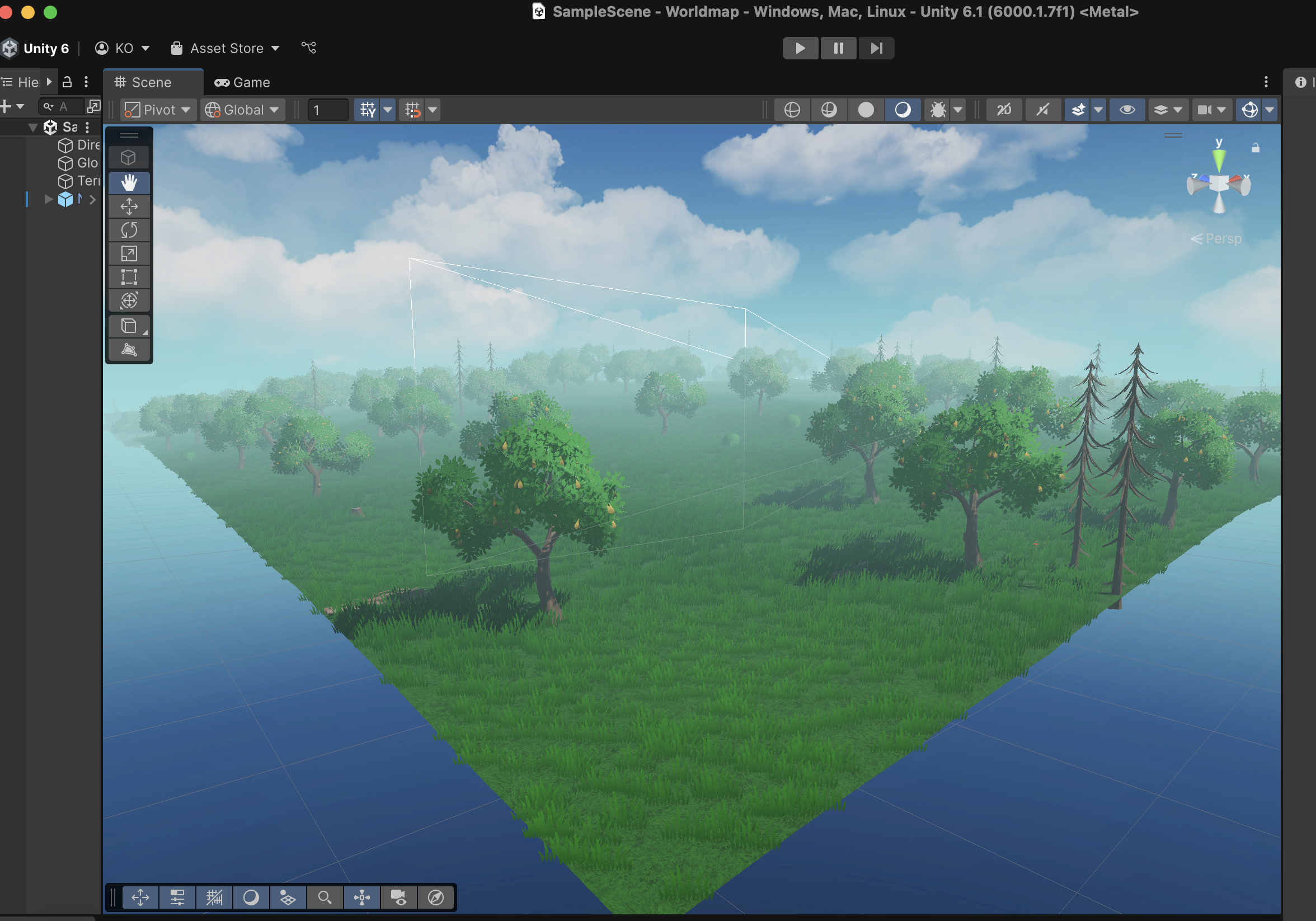This screenshot has height=921, width=1316.
Task: Click the debug draw mode bug icon
Action: pos(938,110)
